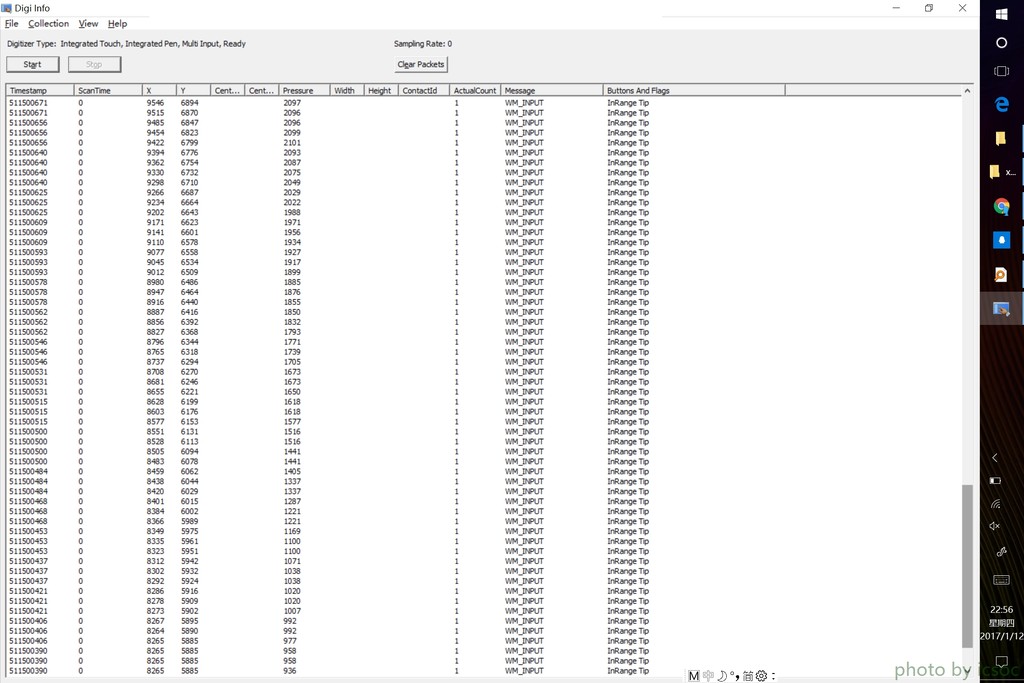1024x683 pixels.
Task: Select the Y value 6799
Action: pos(189,142)
